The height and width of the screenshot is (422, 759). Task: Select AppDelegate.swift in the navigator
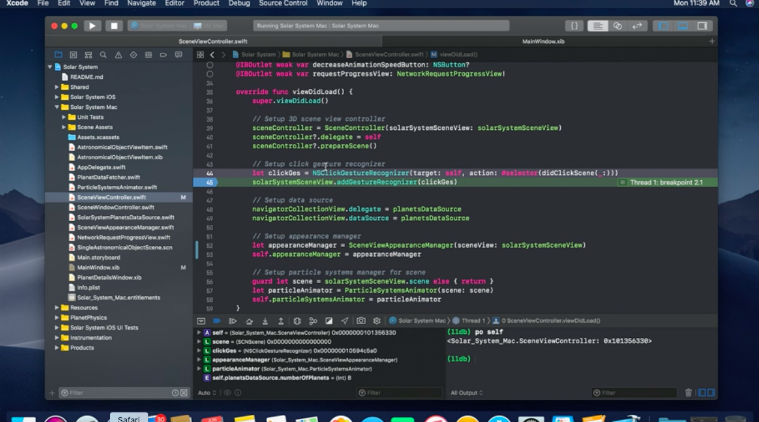click(101, 167)
